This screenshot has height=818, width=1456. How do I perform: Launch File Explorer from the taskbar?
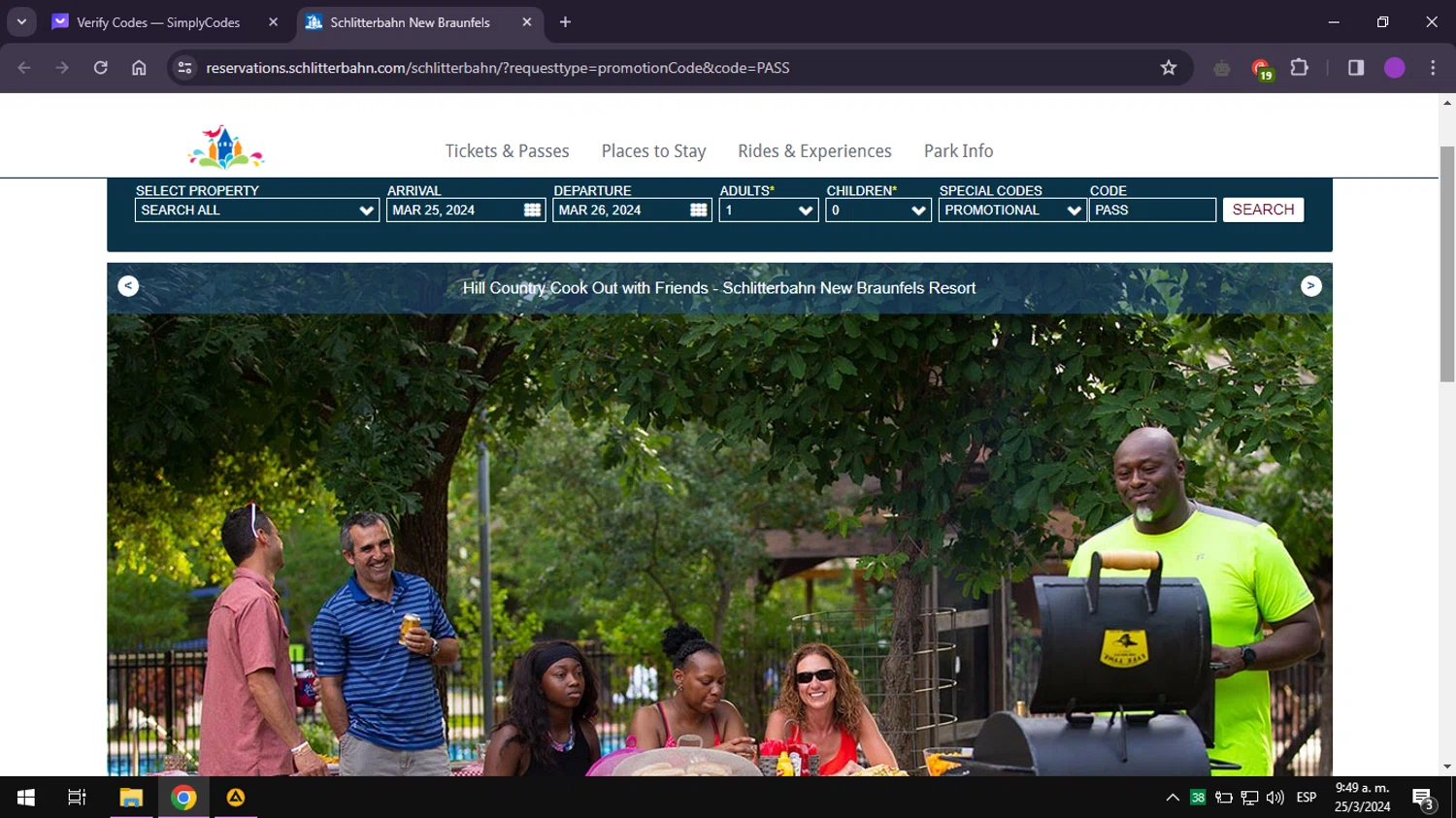point(131,798)
